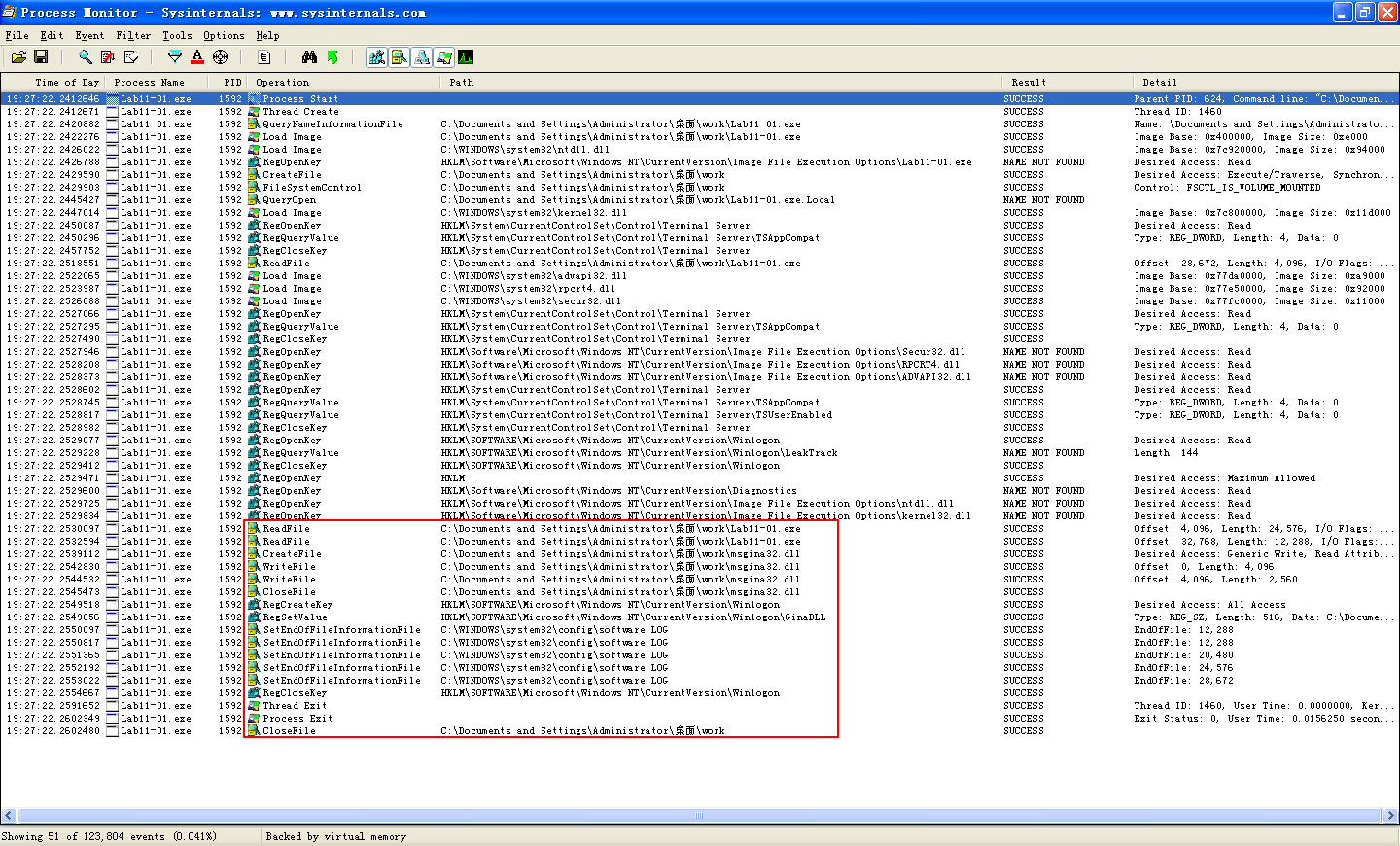The height and width of the screenshot is (846, 1400).
Task: Select the Thread Create event row
Action: tap(700, 112)
